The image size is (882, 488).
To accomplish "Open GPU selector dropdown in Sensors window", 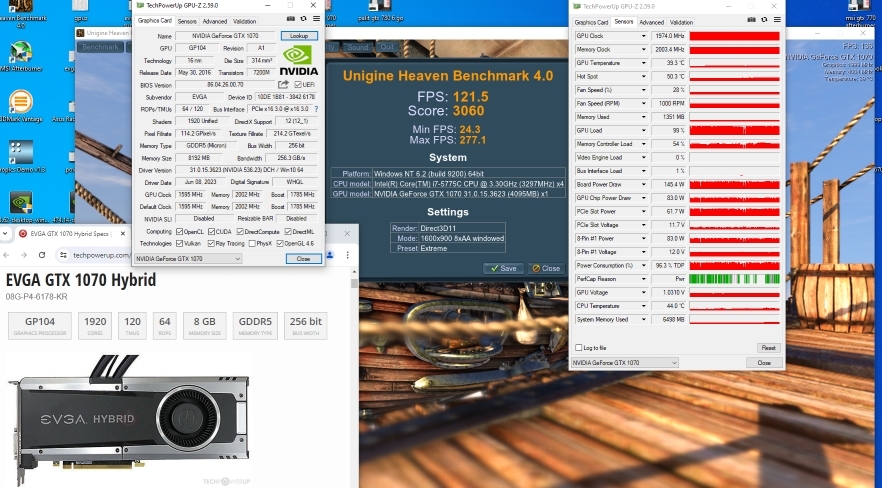I will pos(625,363).
